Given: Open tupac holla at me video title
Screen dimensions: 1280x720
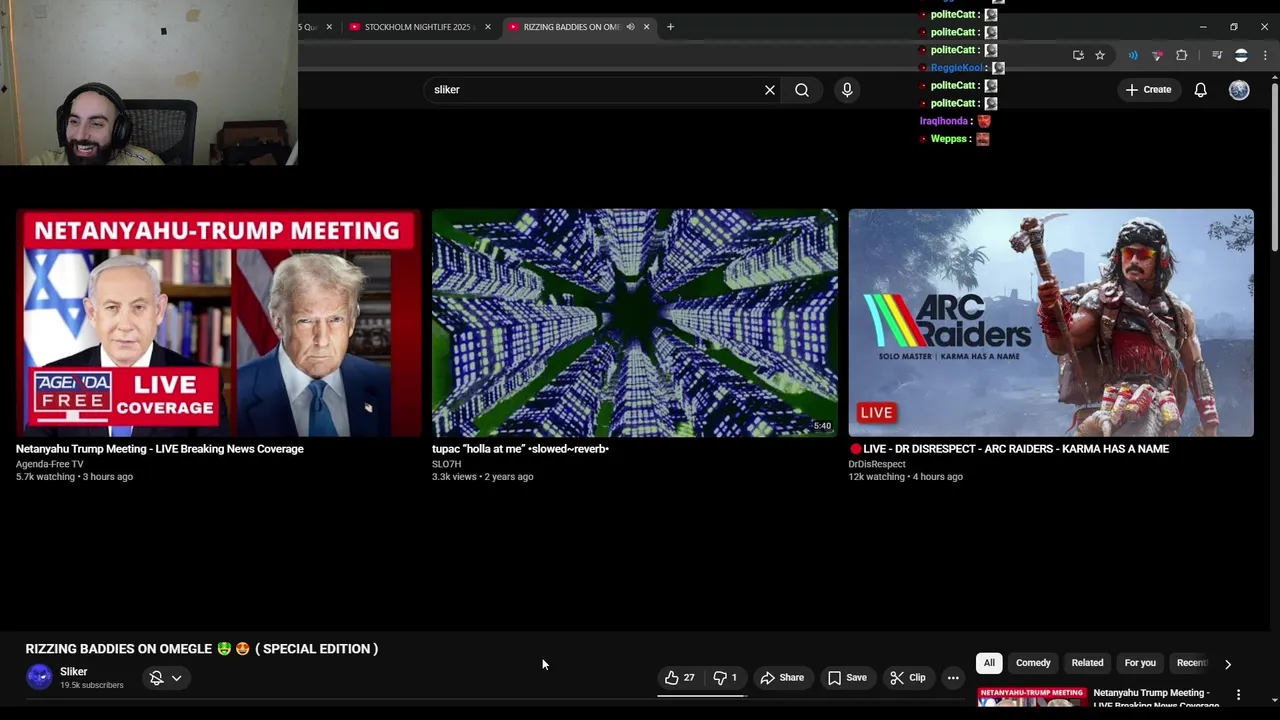Looking at the screenshot, I should [x=520, y=449].
